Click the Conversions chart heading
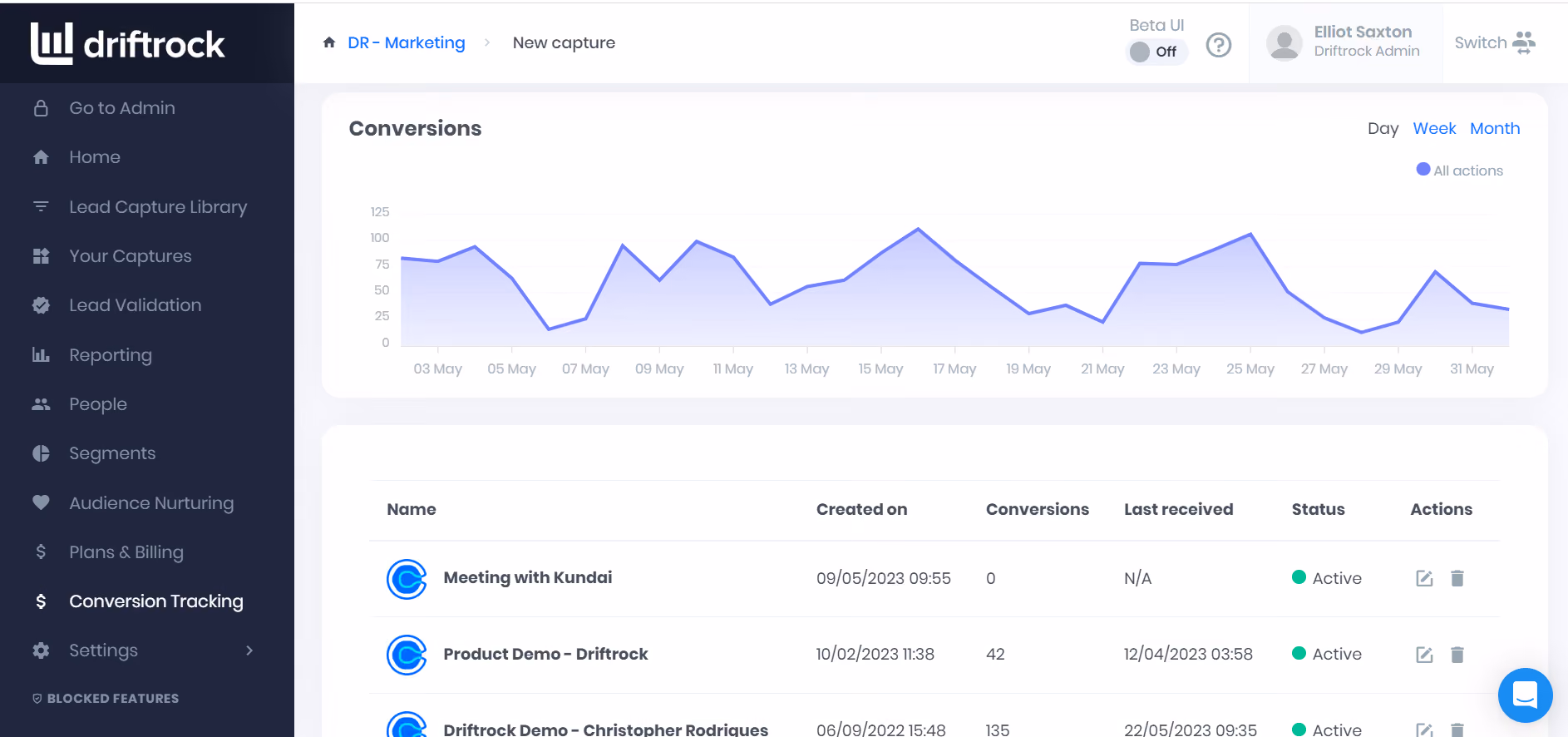Viewport: 1568px width, 737px height. pos(415,128)
